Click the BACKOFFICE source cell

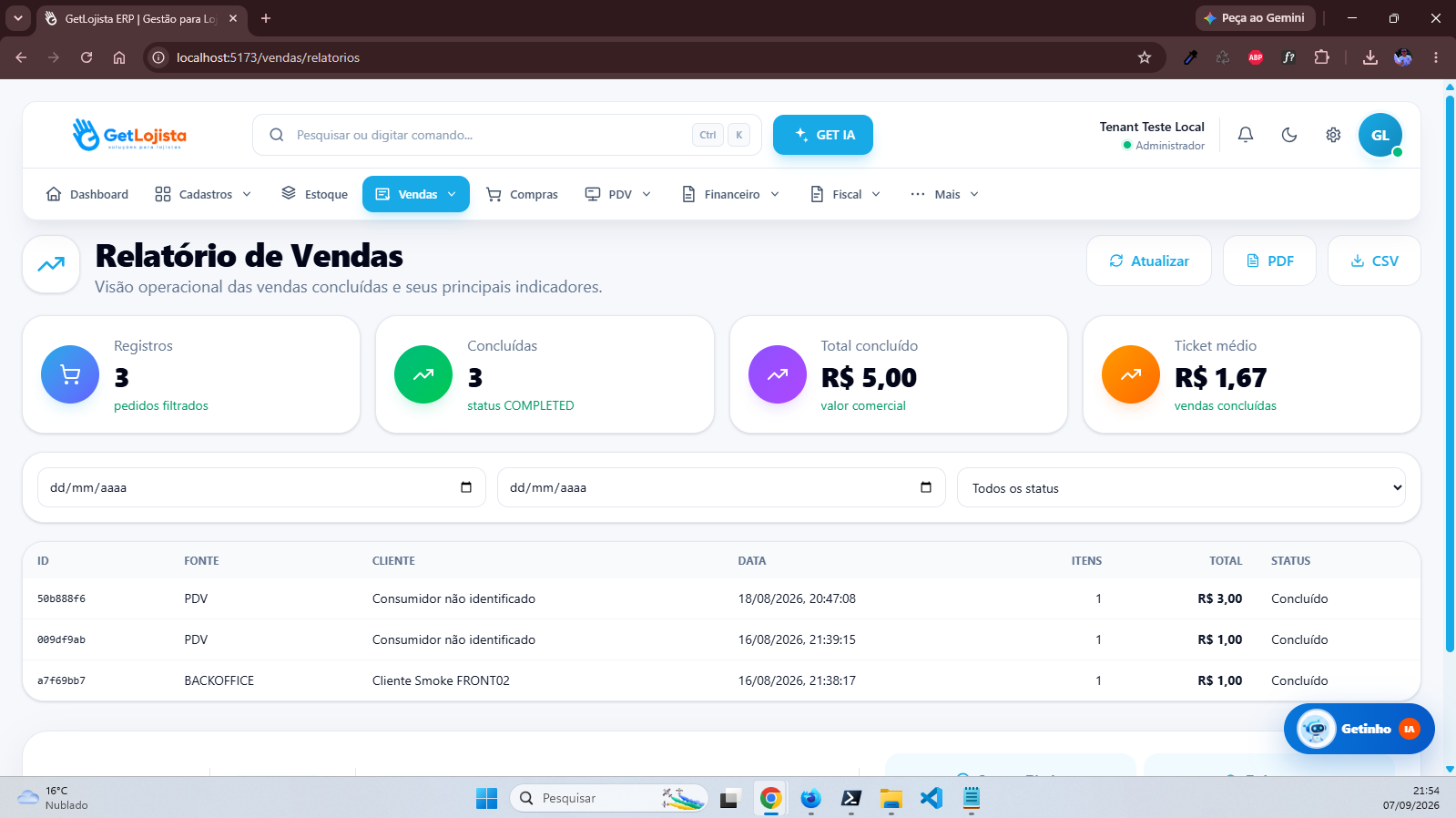219,680
